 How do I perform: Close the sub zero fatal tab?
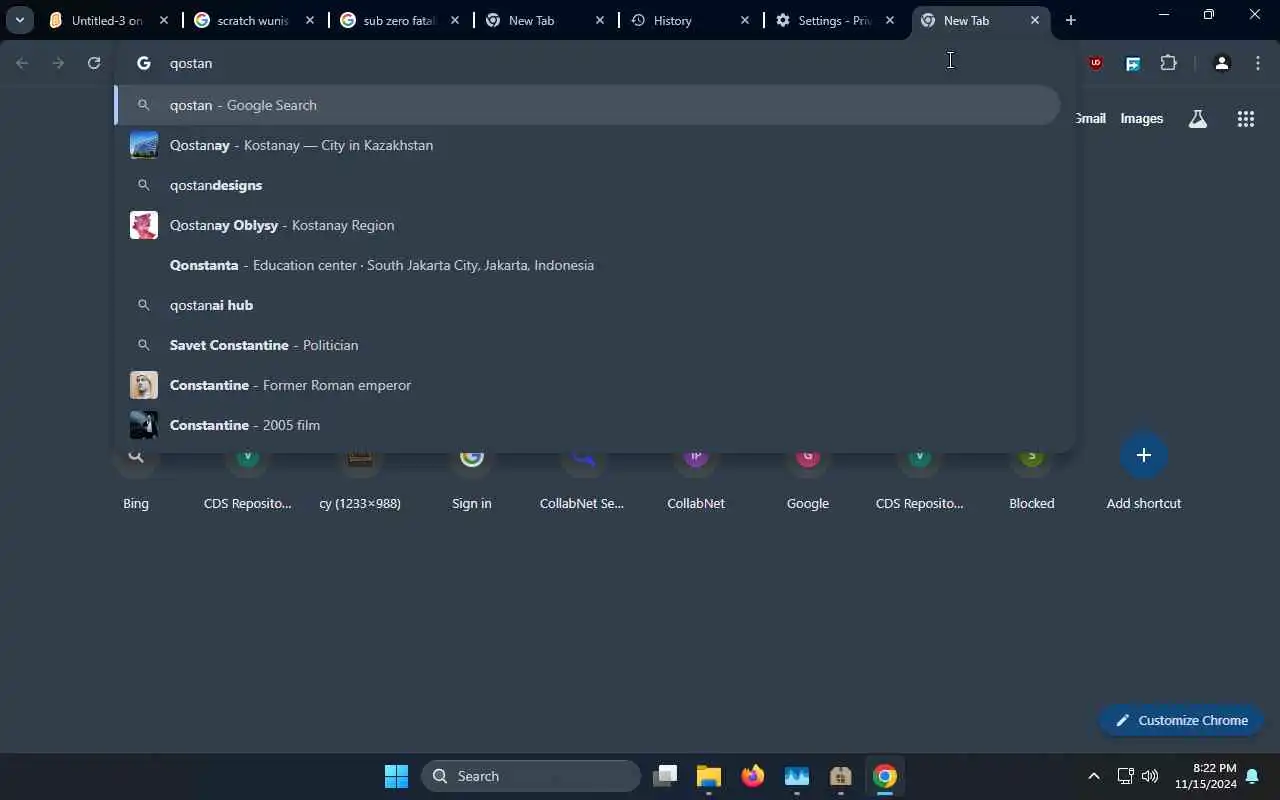point(455,20)
